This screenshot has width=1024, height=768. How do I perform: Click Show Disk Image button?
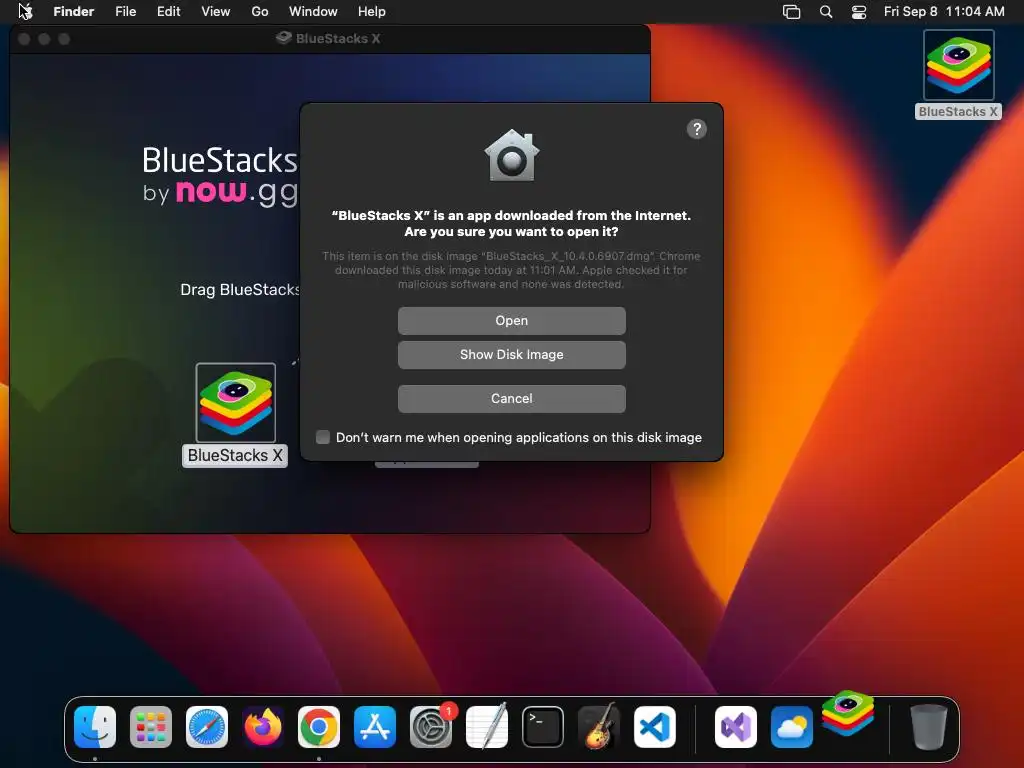[511, 355]
